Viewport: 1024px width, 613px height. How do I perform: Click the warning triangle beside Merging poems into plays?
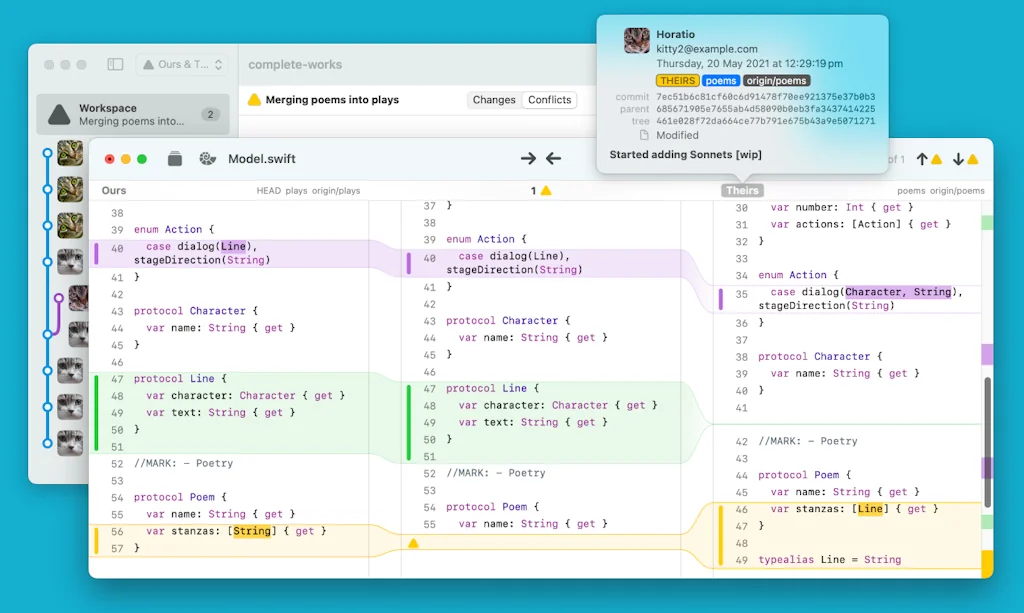(253, 99)
